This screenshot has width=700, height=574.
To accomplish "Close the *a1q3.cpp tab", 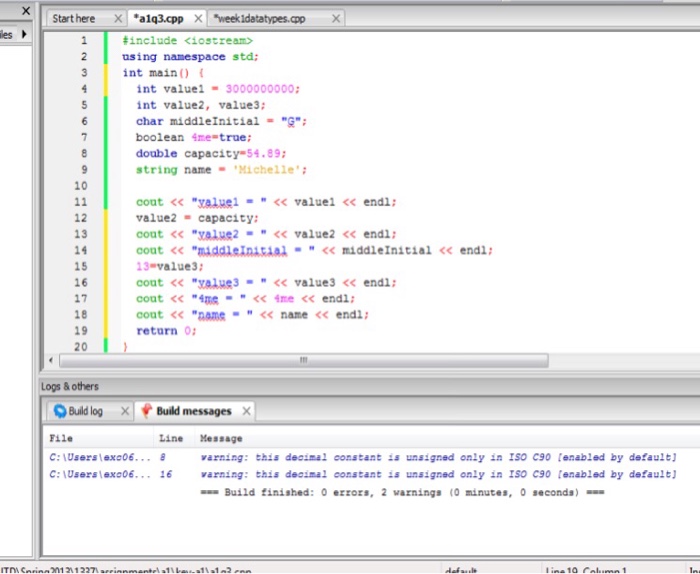I will (198, 19).
